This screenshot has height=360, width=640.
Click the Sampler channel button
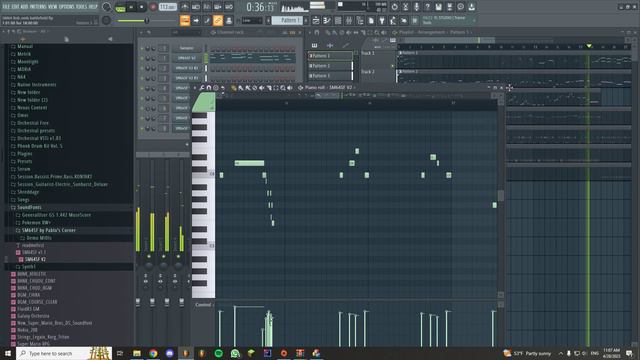pyautogui.click(x=187, y=48)
